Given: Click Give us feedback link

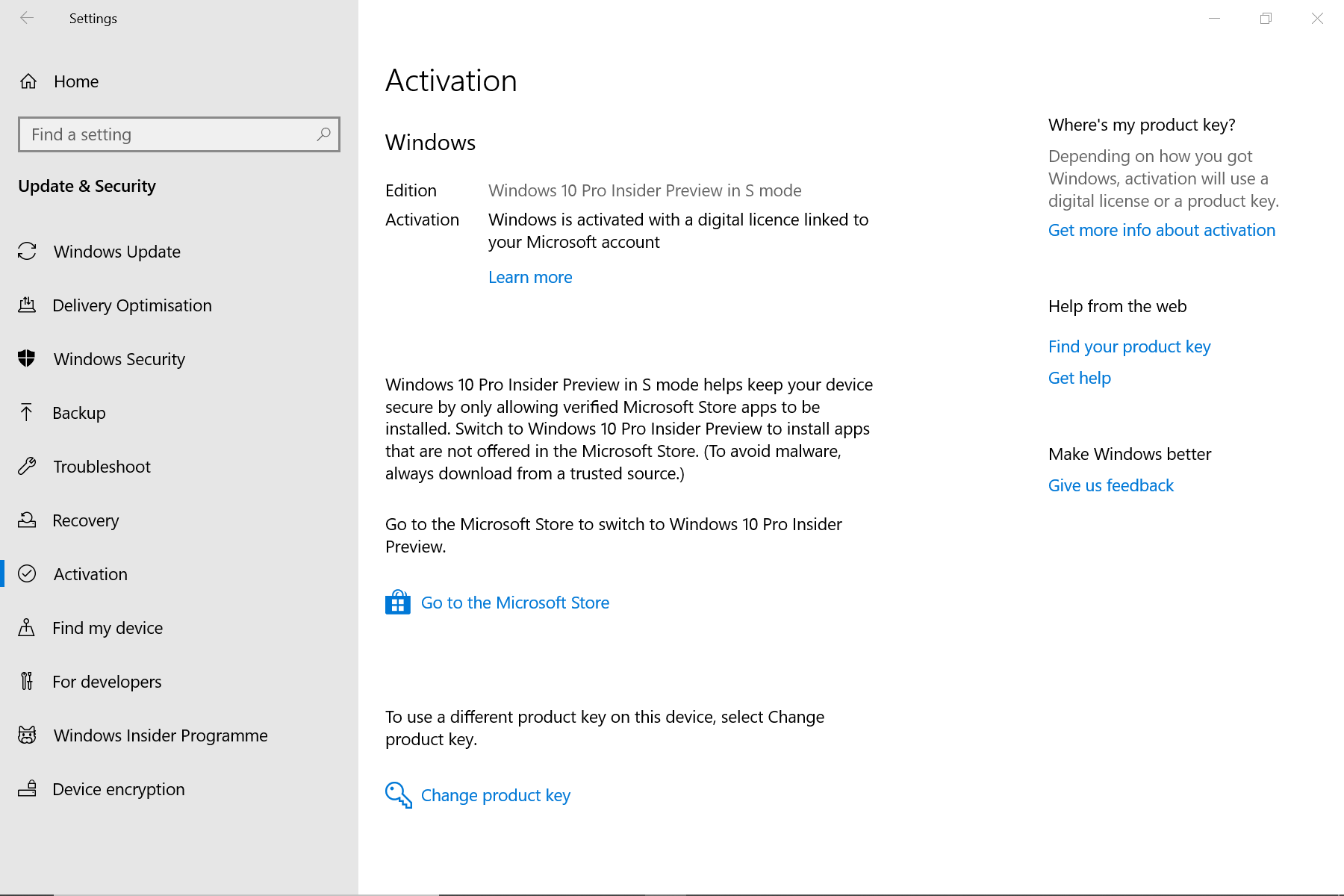Looking at the screenshot, I should pyautogui.click(x=1111, y=485).
